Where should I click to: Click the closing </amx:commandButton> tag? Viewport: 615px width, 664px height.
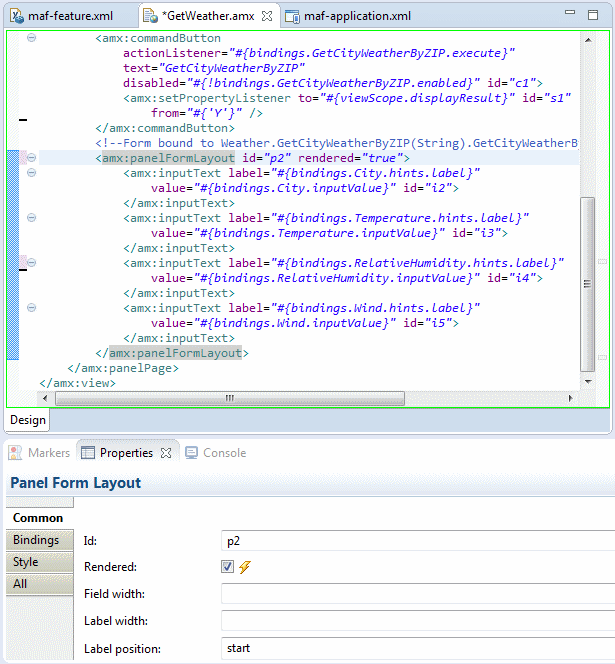pos(165,128)
